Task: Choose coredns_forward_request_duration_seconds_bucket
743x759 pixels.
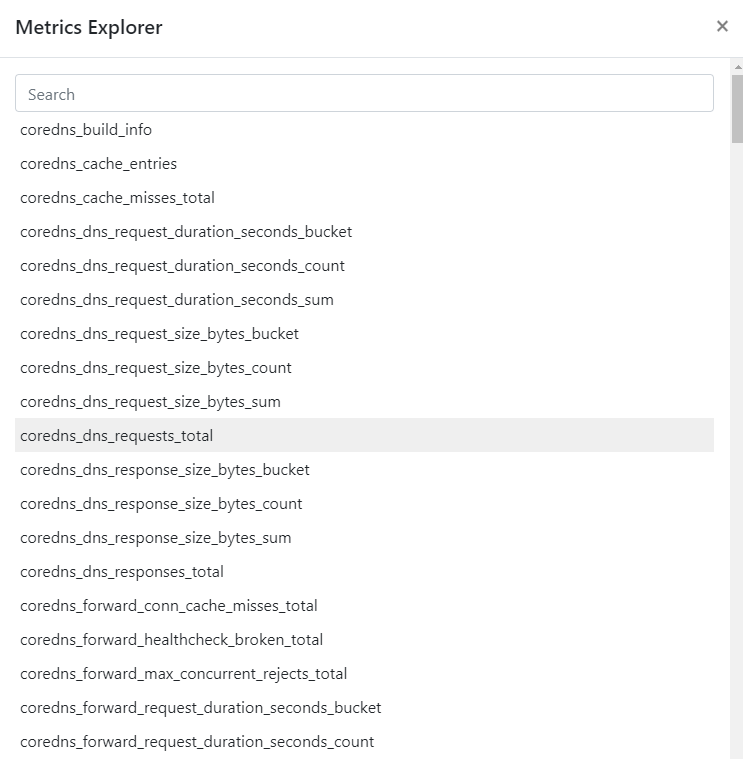Action: click(x=364, y=707)
